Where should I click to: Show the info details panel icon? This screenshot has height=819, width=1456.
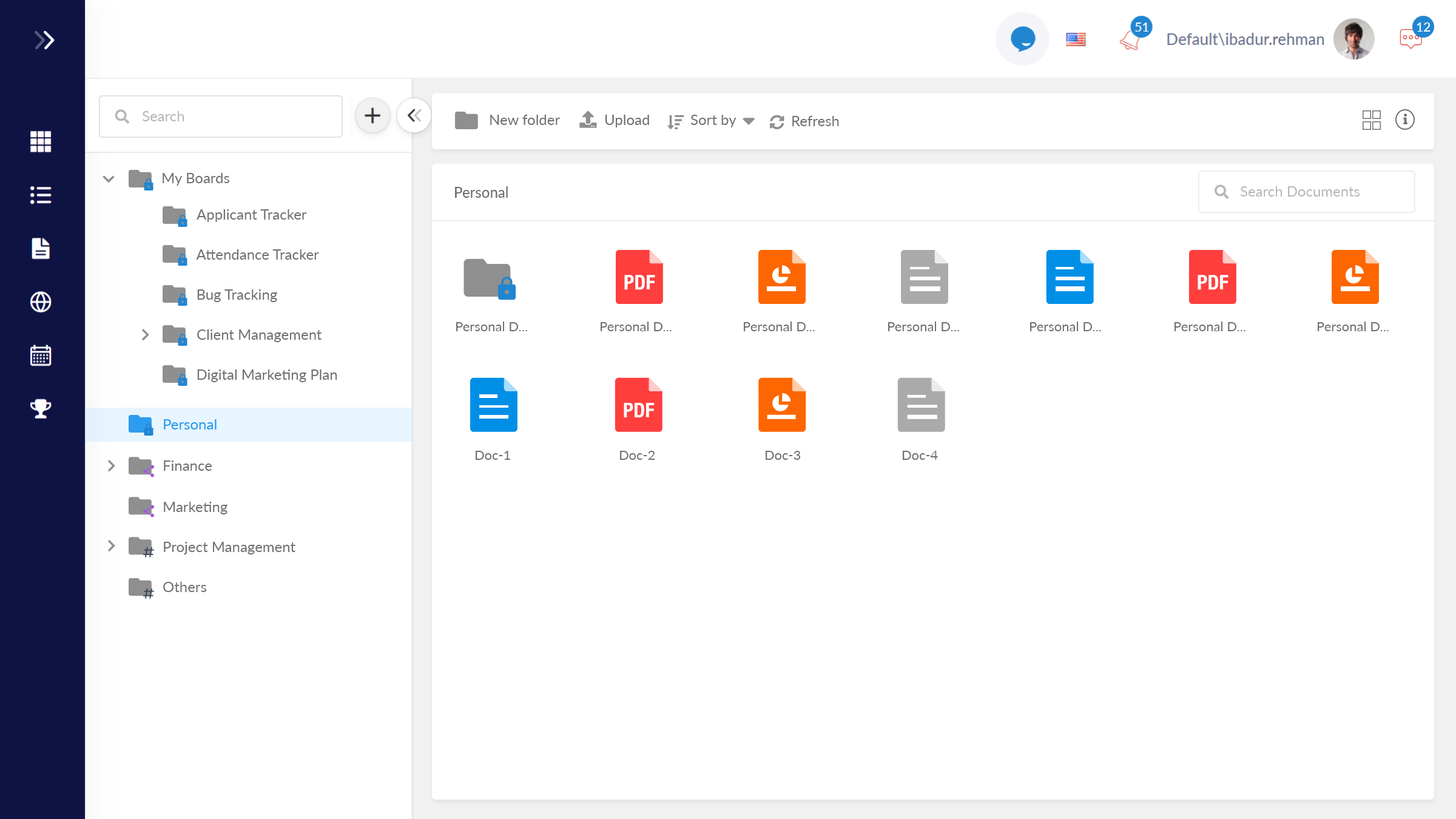1404,120
